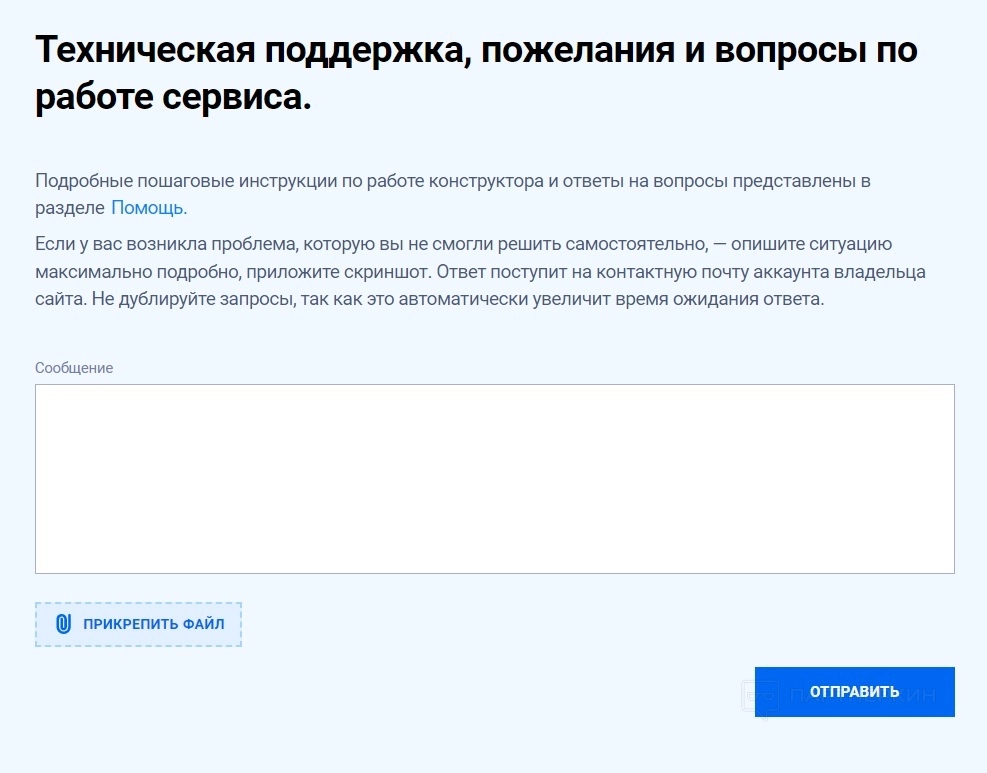Click the heading 'Техническая поддержка, пожелания'
The image size is (987, 773).
(476, 73)
